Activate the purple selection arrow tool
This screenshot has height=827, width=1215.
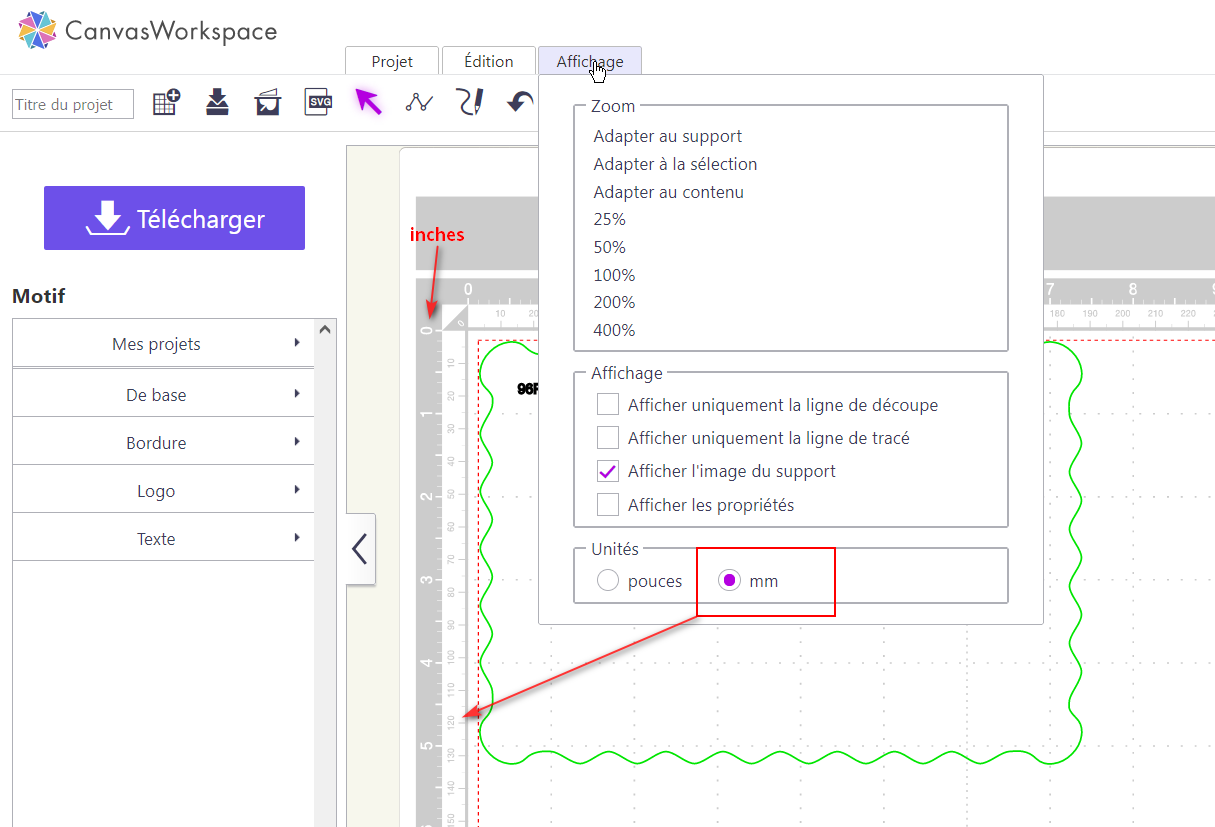pyautogui.click(x=368, y=101)
